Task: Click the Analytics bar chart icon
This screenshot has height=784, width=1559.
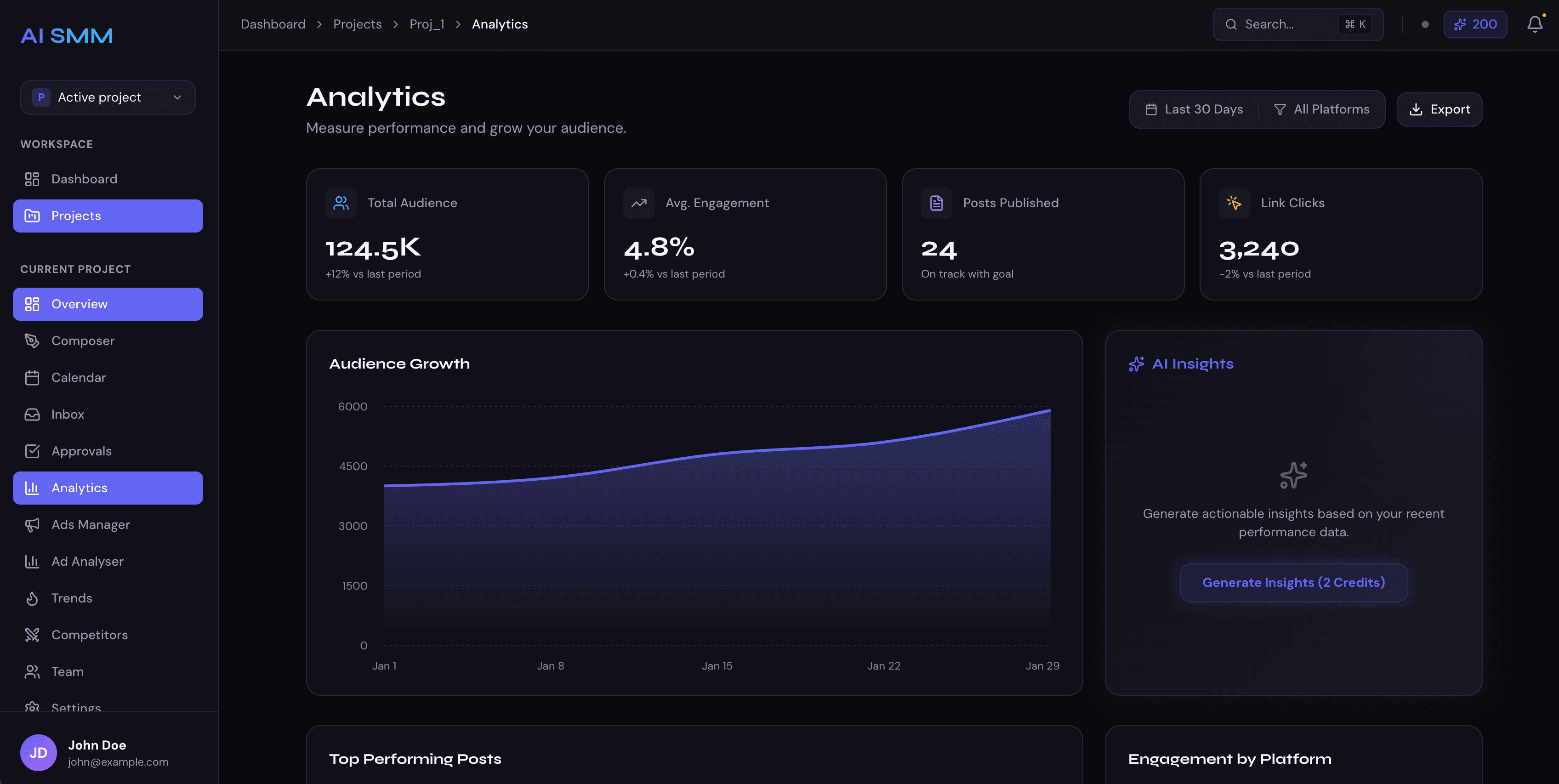Action: 32,488
